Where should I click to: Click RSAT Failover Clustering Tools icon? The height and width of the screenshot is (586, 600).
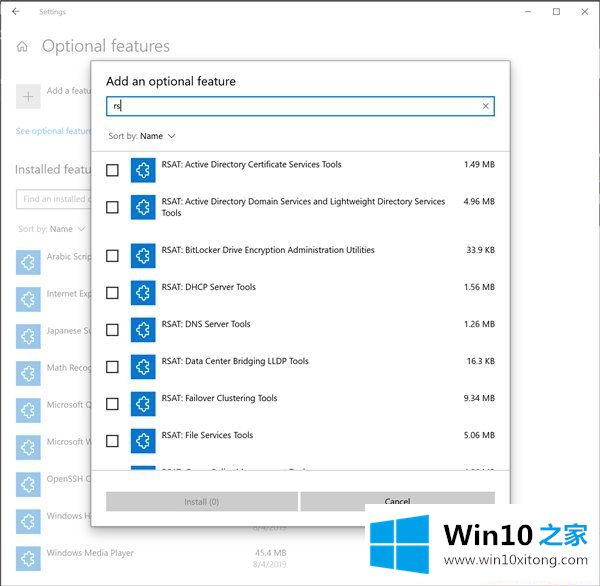tap(143, 404)
